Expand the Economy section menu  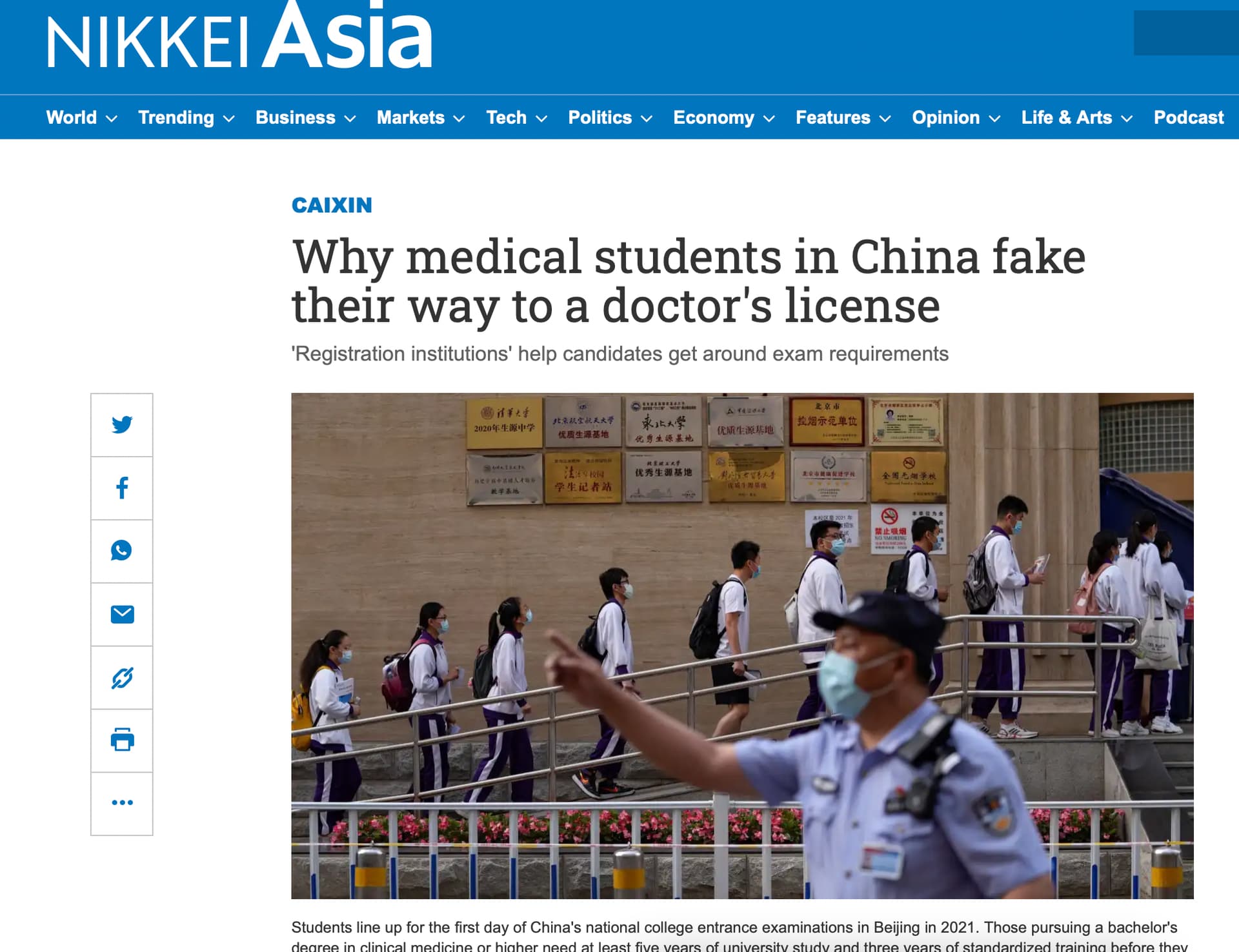point(723,118)
